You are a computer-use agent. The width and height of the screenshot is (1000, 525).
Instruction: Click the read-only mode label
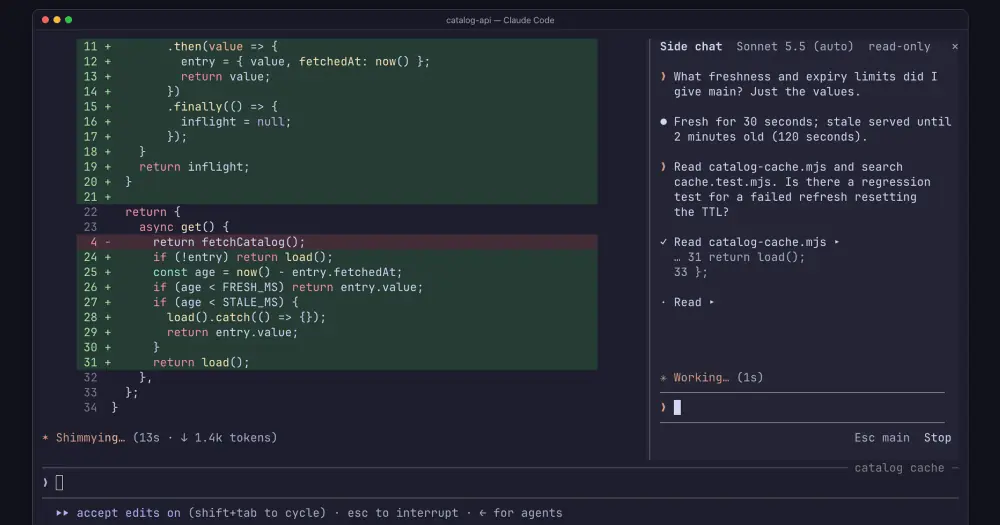pyautogui.click(x=899, y=47)
